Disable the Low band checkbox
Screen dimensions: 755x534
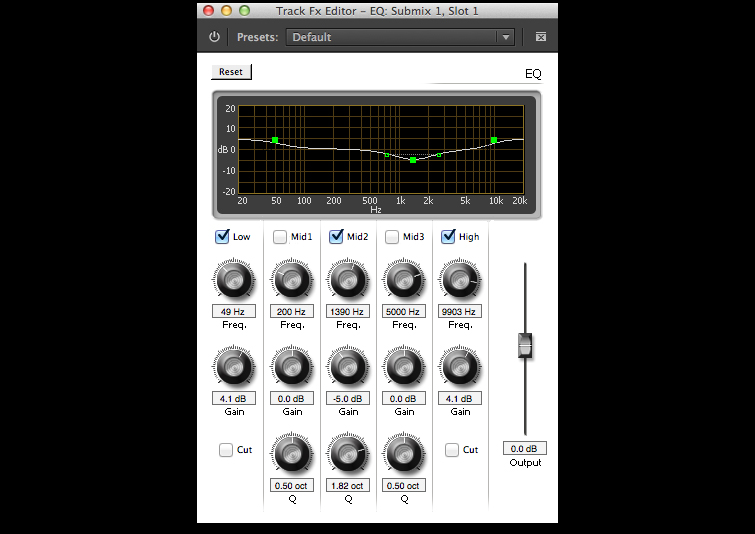222,237
